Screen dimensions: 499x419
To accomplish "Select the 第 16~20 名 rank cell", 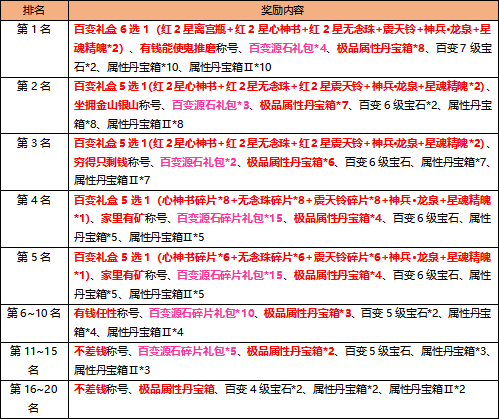I will click(x=34, y=399).
